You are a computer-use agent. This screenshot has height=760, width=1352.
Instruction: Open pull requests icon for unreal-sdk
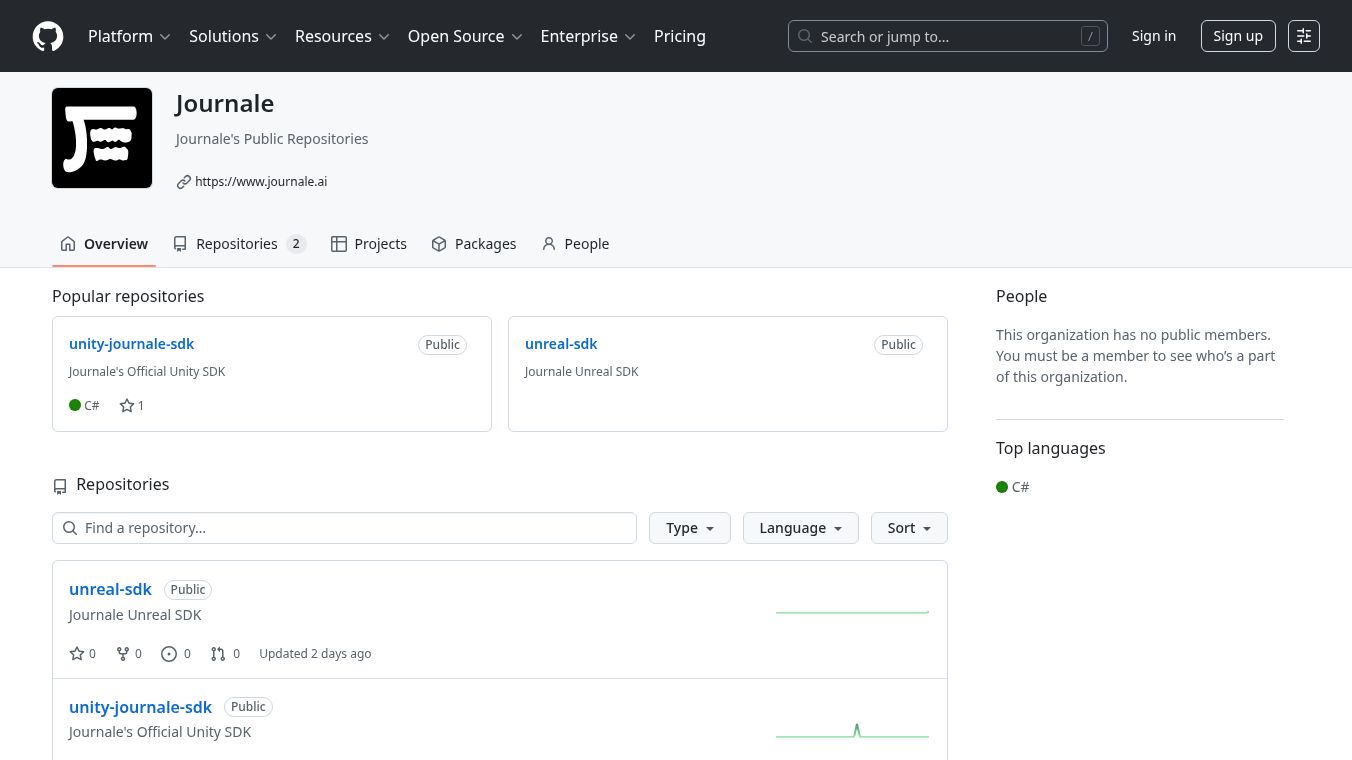pos(218,654)
